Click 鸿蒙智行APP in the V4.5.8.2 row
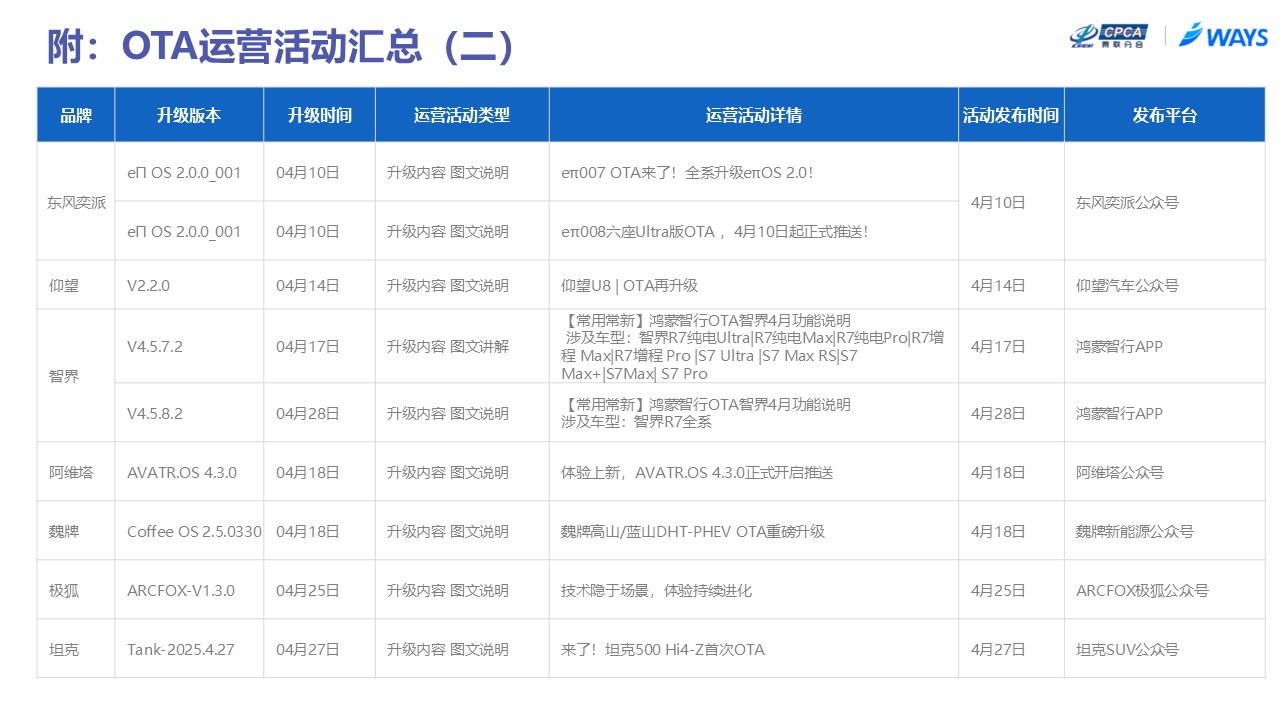This screenshot has width=1280, height=720. [x=1119, y=413]
